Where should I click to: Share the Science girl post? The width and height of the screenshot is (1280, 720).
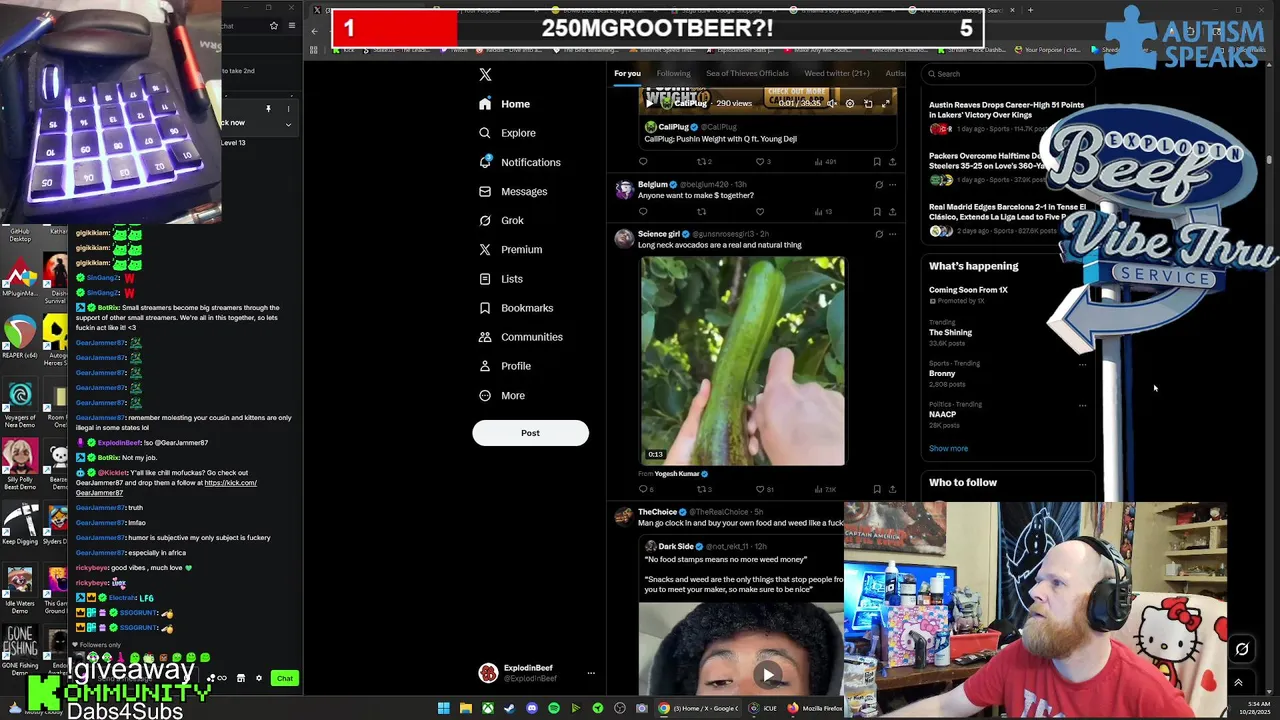click(x=892, y=490)
